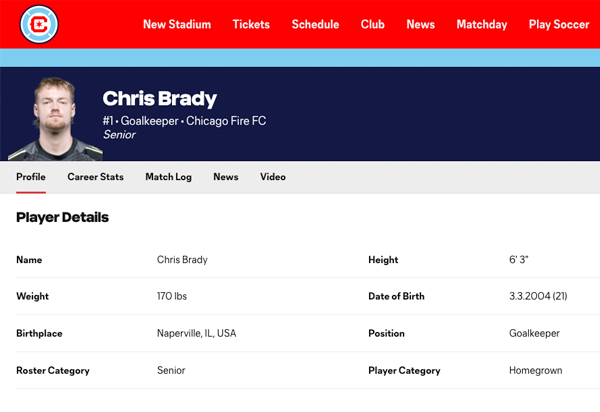The height and width of the screenshot is (412, 600).
Task: Open the New Stadium menu item
Action: pyautogui.click(x=177, y=24)
